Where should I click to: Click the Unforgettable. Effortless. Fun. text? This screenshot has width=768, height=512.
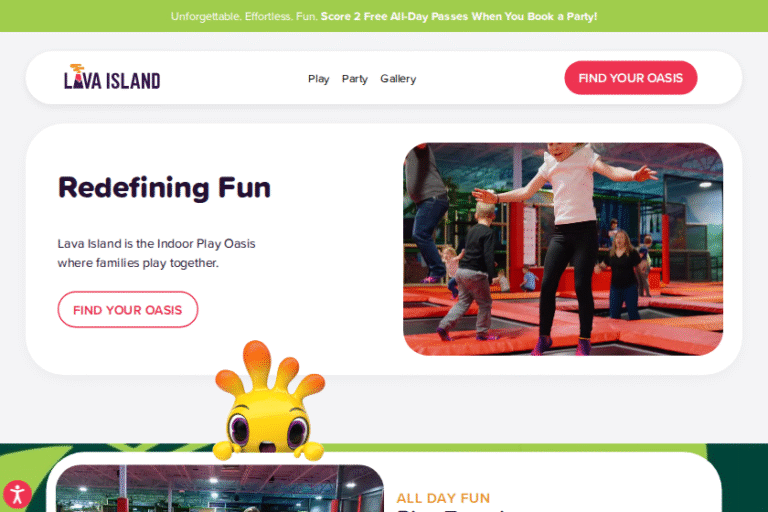click(x=244, y=17)
